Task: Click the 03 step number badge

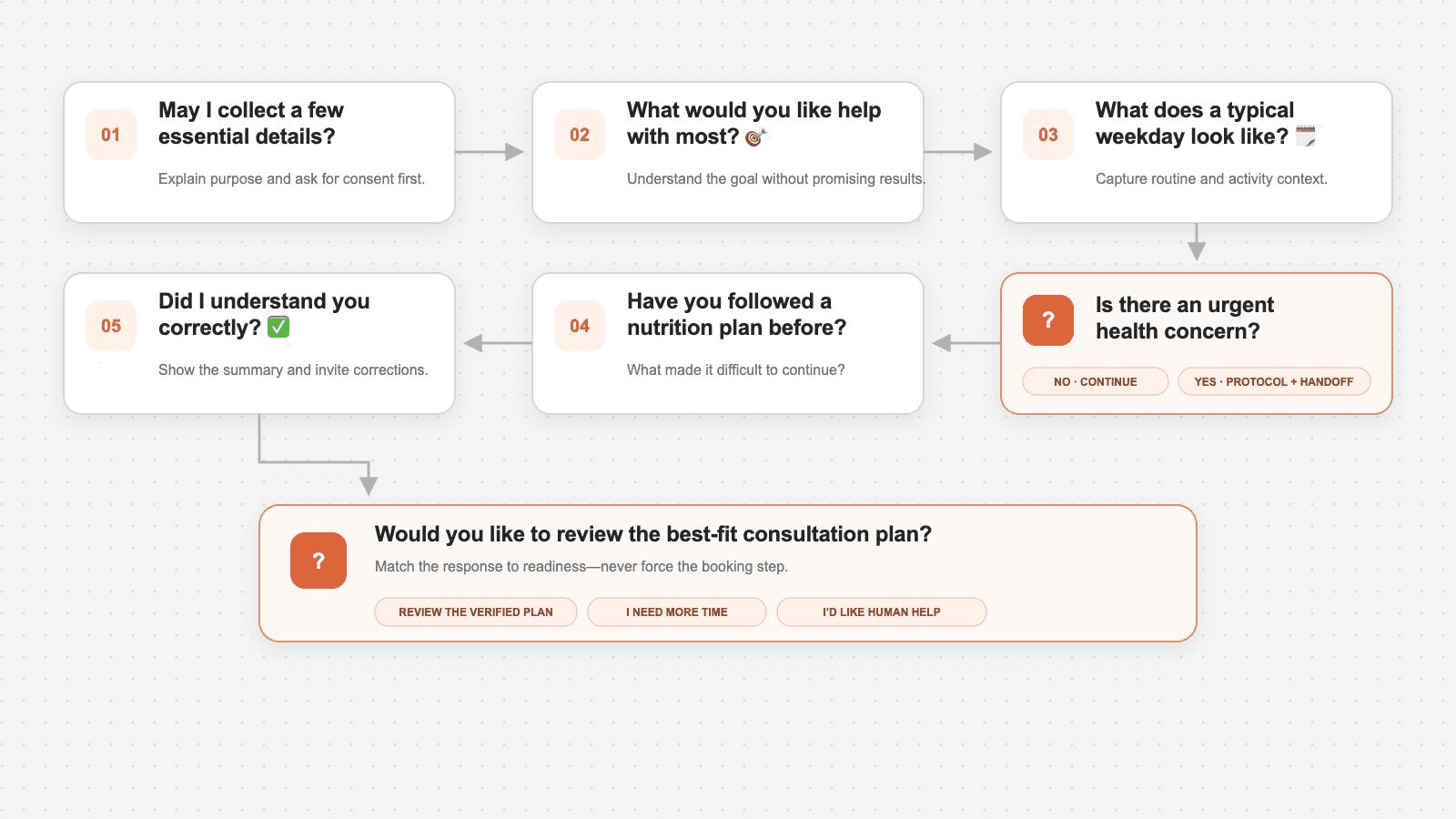Action: click(1048, 135)
